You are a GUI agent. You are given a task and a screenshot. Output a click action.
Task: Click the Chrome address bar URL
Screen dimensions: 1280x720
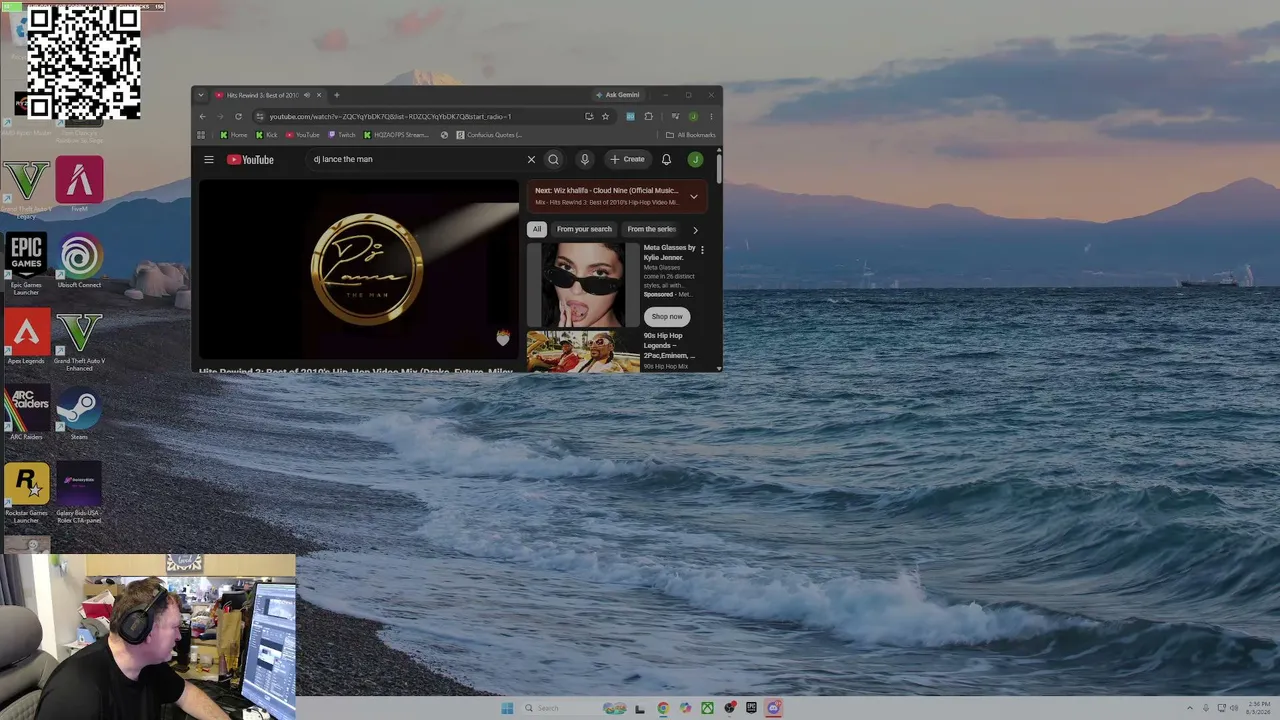point(390,116)
